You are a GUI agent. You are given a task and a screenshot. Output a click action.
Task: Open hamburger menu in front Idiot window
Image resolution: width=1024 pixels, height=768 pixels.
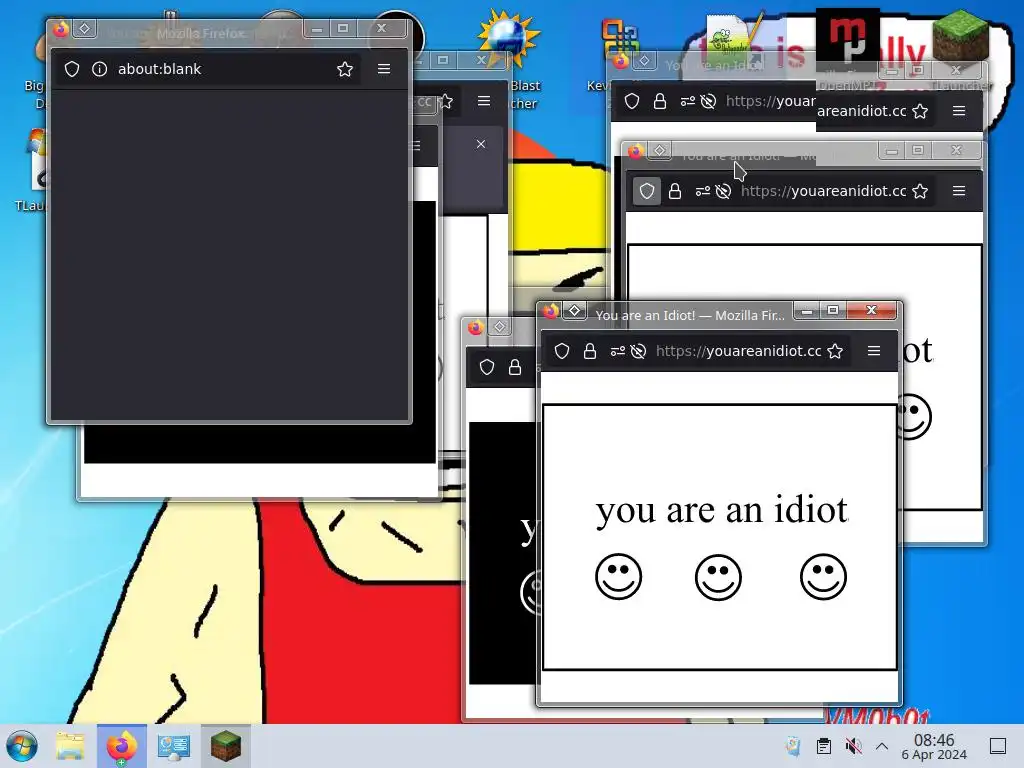coord(874,351)
